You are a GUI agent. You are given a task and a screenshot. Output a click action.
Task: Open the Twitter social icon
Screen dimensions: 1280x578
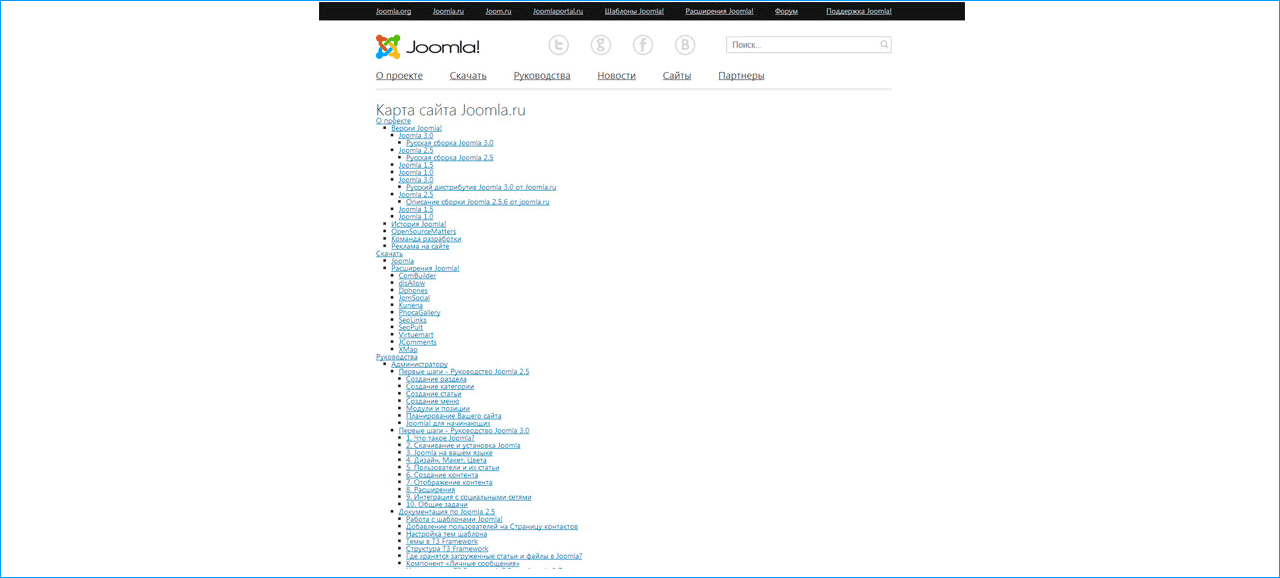558,45
